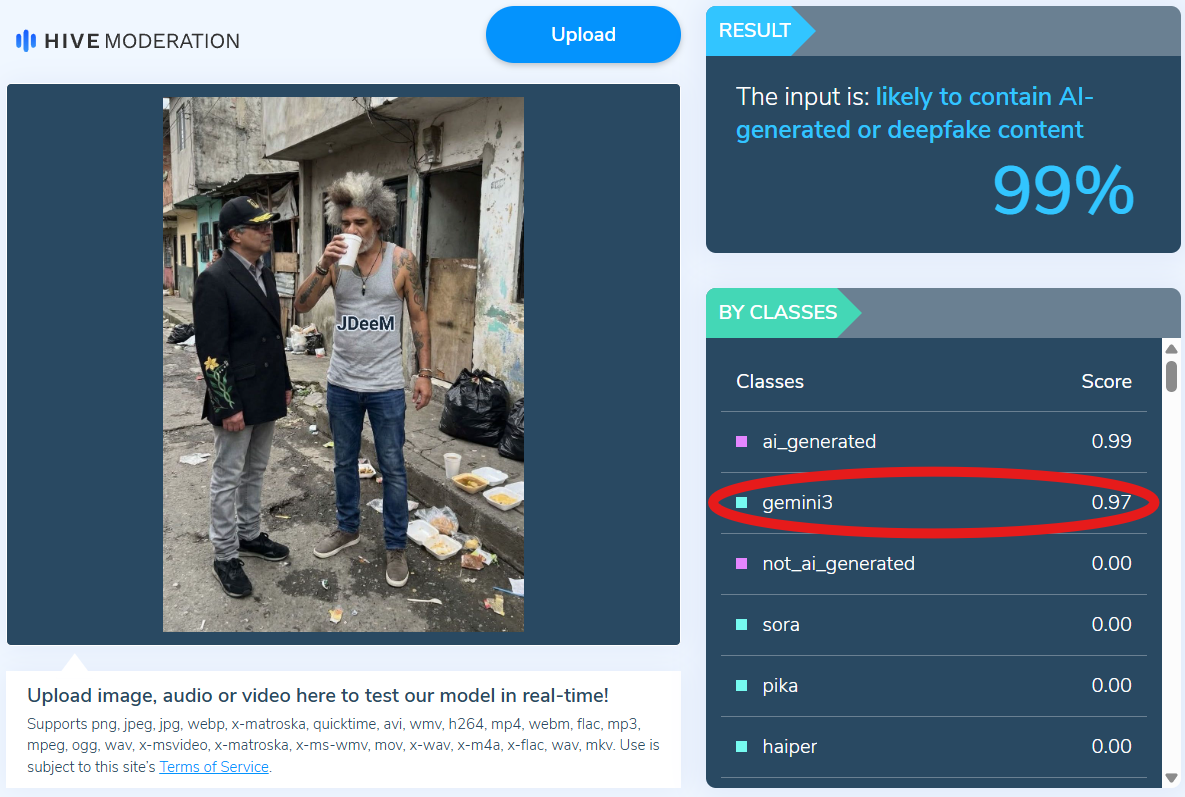The width and height of the screenshot is (1185, 797).
Task: Click the teal square beside haiper
Action: coord(741,746)
